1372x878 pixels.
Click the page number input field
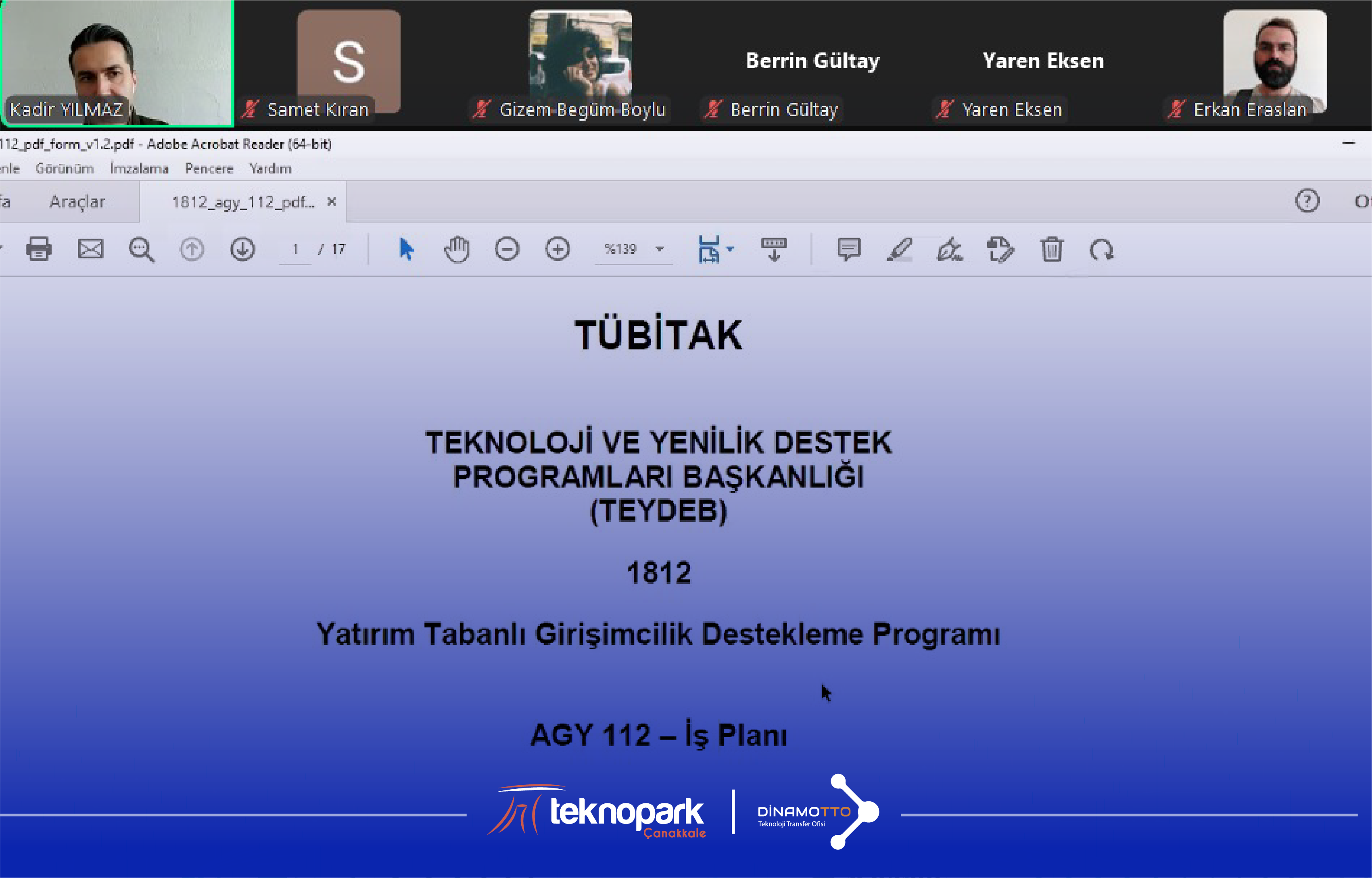click(295, 249)
